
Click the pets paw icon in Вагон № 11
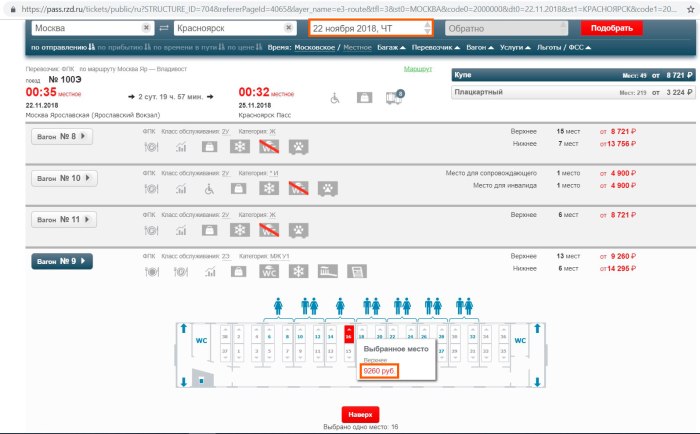(x=299, y=230)
